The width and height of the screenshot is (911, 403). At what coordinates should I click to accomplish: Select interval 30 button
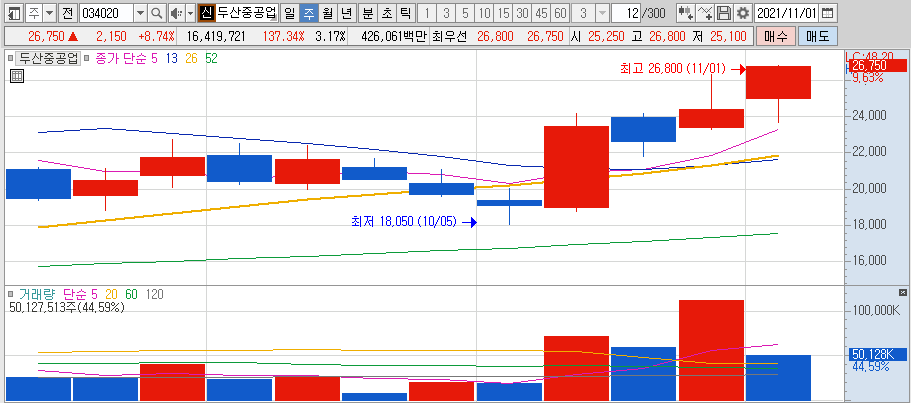point(522,12)
